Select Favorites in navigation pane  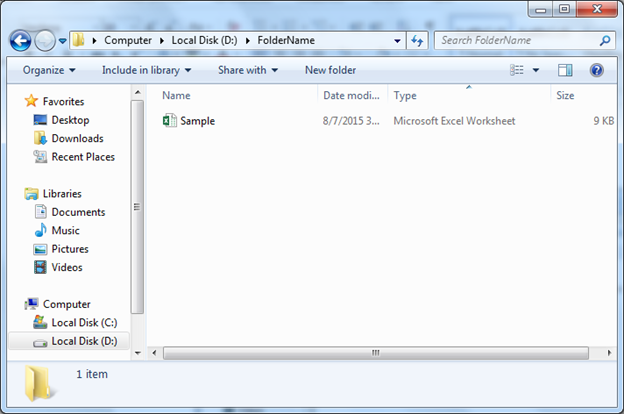[x=64, y=102]
